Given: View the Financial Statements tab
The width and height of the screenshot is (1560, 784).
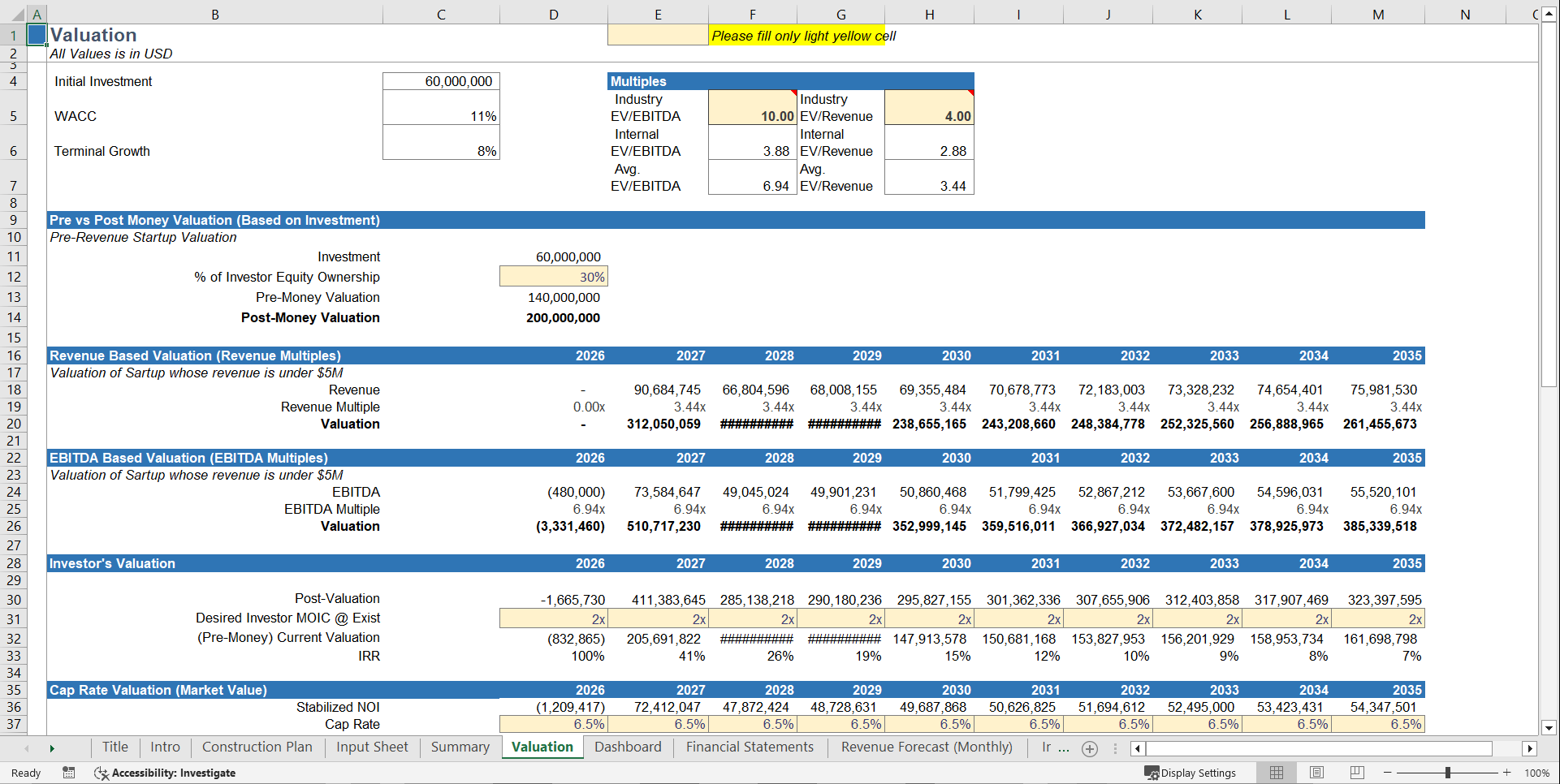Looking at the screenshot, I should (750, 747).
